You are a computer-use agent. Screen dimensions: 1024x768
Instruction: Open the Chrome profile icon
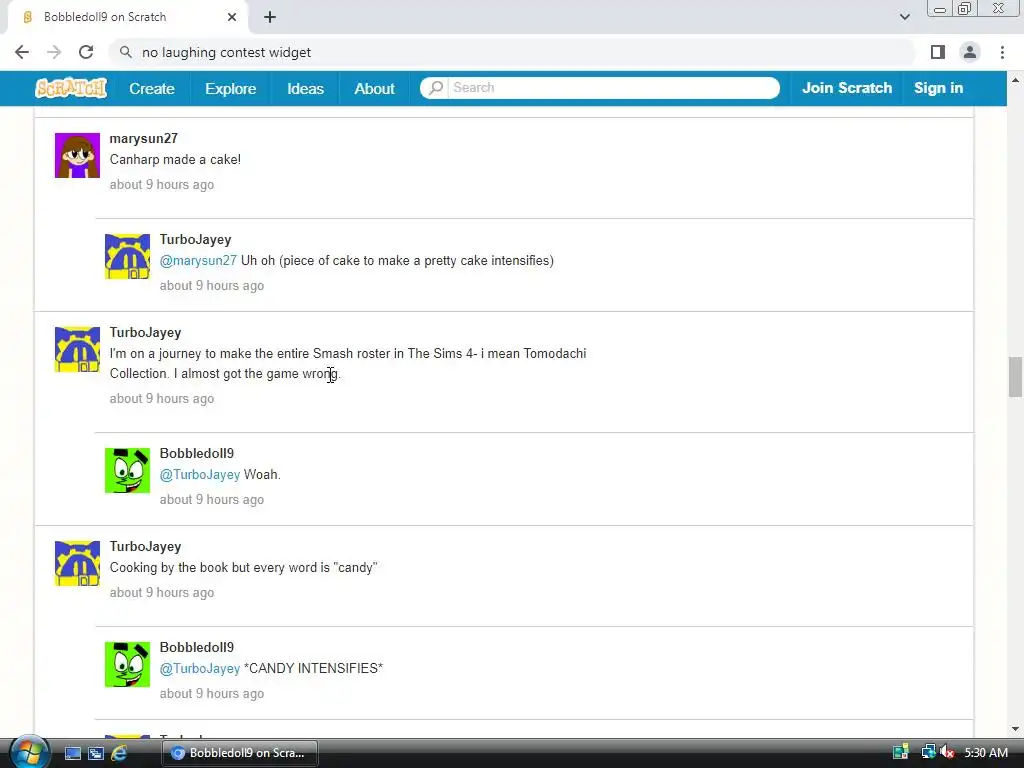pyautogui.click(x=970, y=52)
